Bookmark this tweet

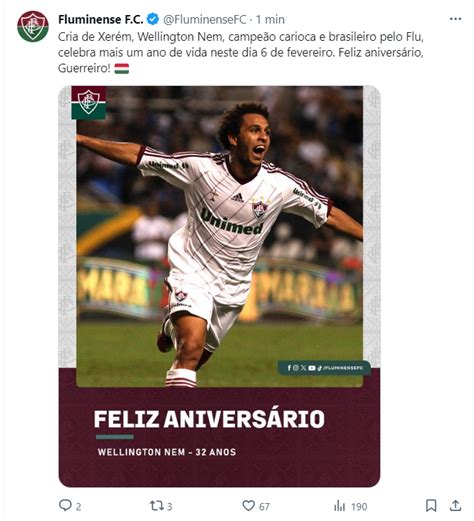coord(431,505)
